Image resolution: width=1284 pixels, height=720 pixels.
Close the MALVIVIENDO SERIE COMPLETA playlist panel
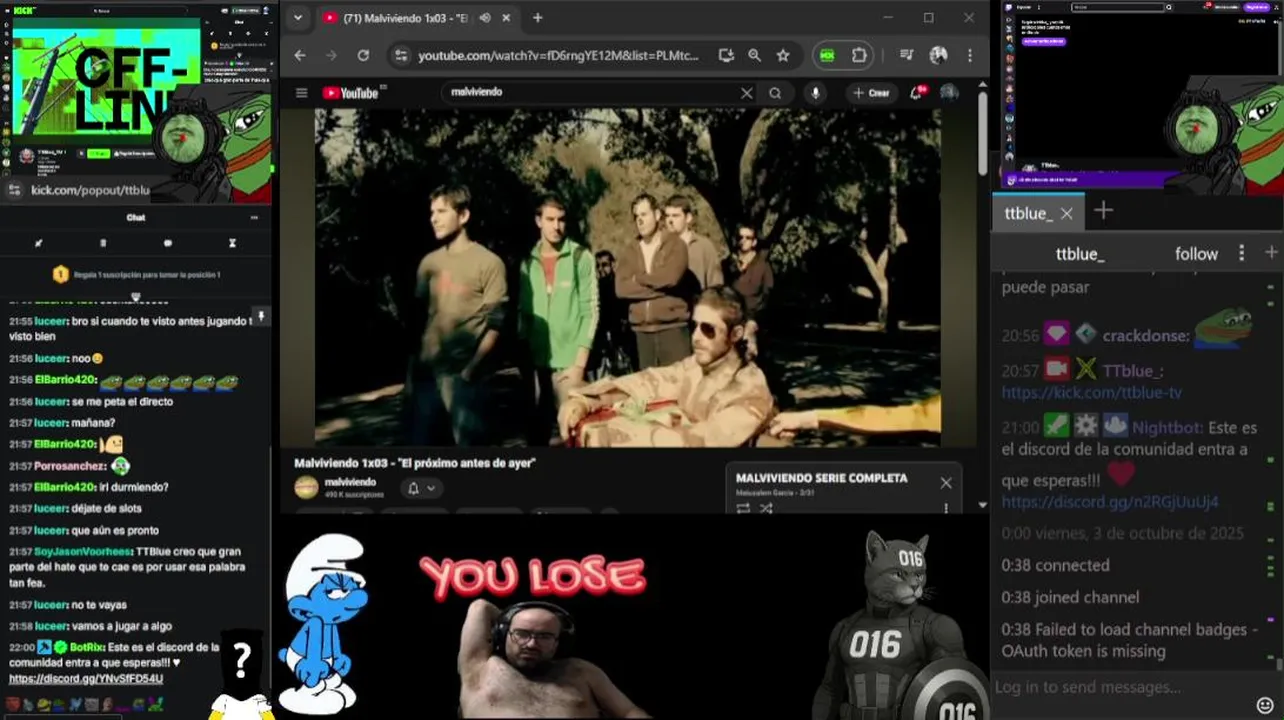946,483
